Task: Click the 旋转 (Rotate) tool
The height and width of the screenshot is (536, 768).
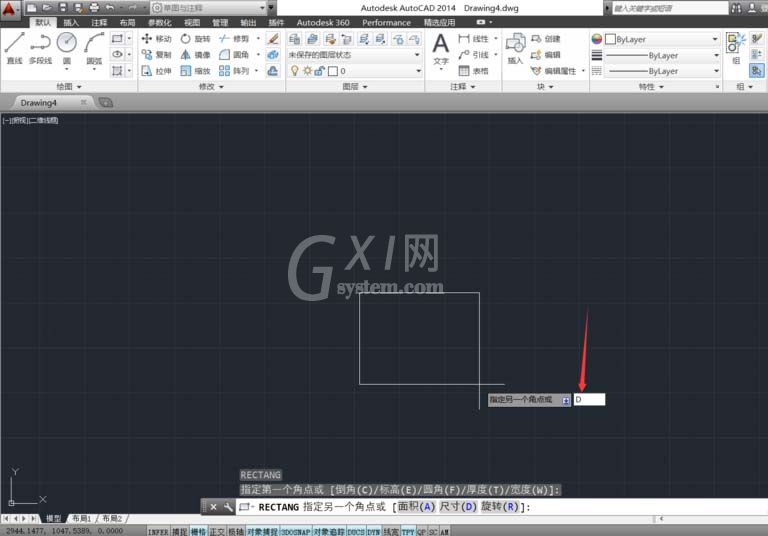Action: click(x=195, y=39)
